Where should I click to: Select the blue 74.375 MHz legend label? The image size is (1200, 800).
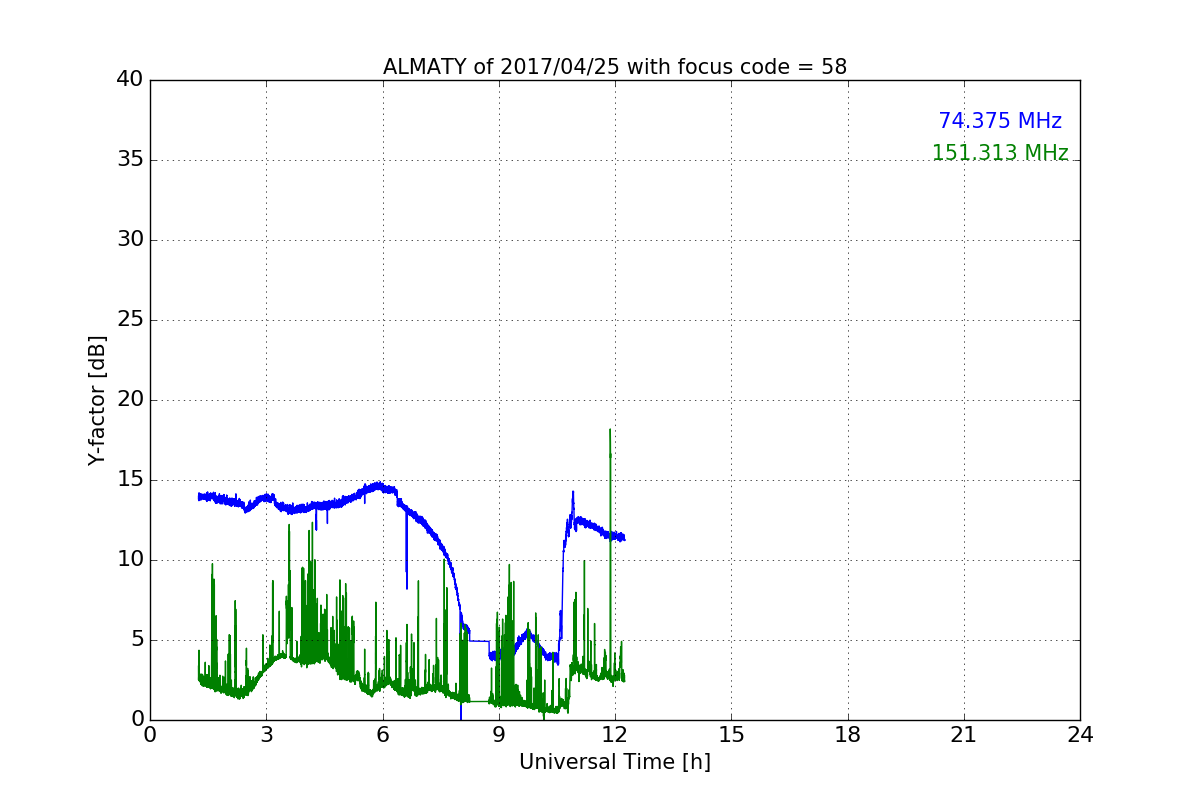point(1000,121)
